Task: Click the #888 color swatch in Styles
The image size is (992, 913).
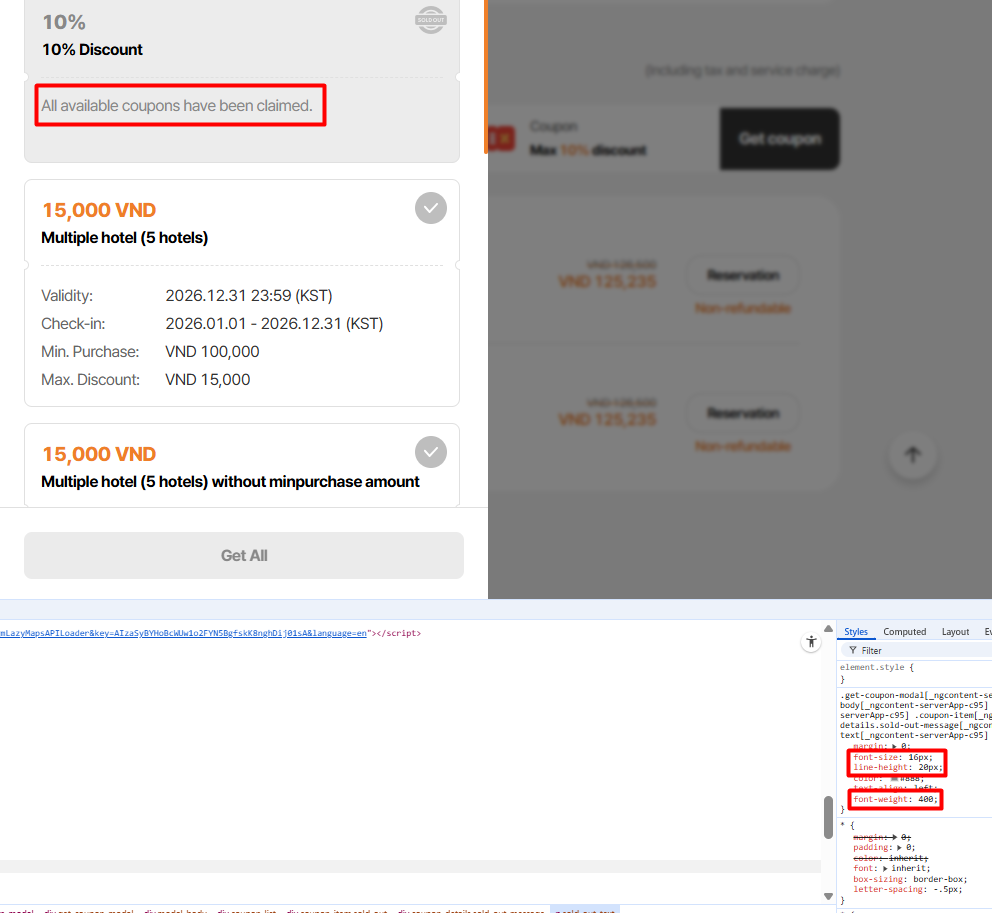Action: [895, 778]
